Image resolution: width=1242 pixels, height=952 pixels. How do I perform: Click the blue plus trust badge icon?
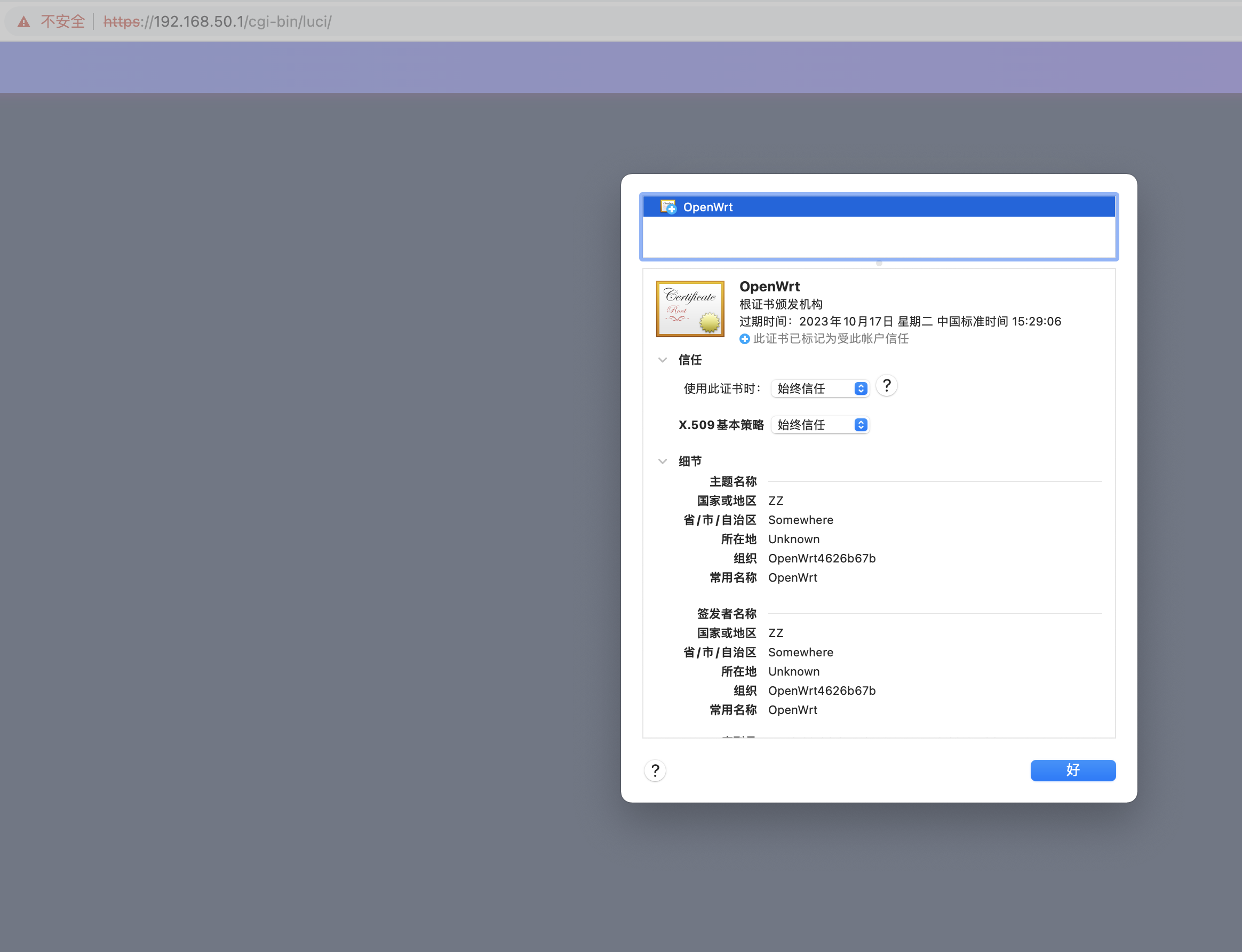pyautogui.click(x=744, y=338)
